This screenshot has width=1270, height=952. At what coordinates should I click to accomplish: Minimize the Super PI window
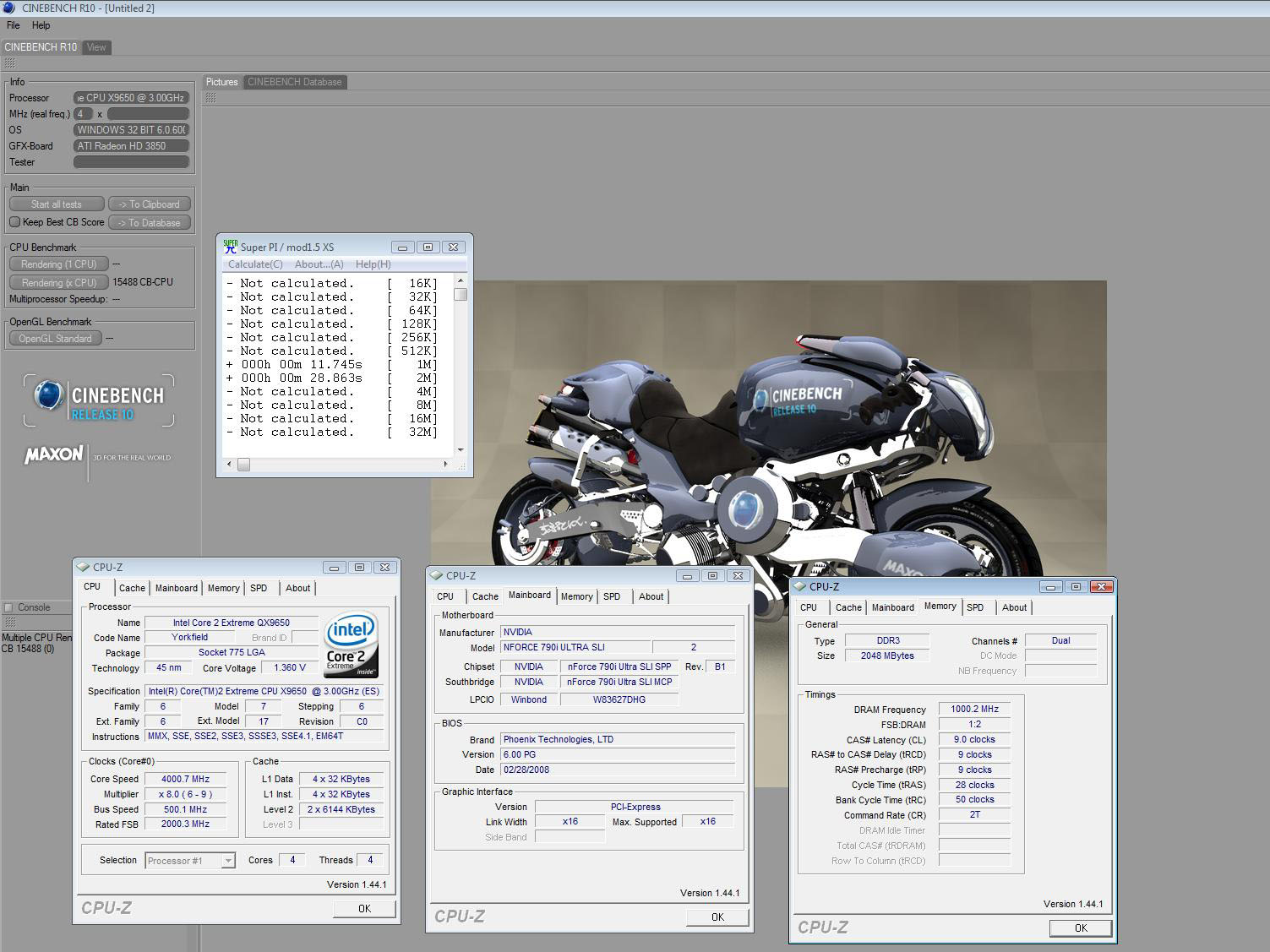[x=402, y=248]
